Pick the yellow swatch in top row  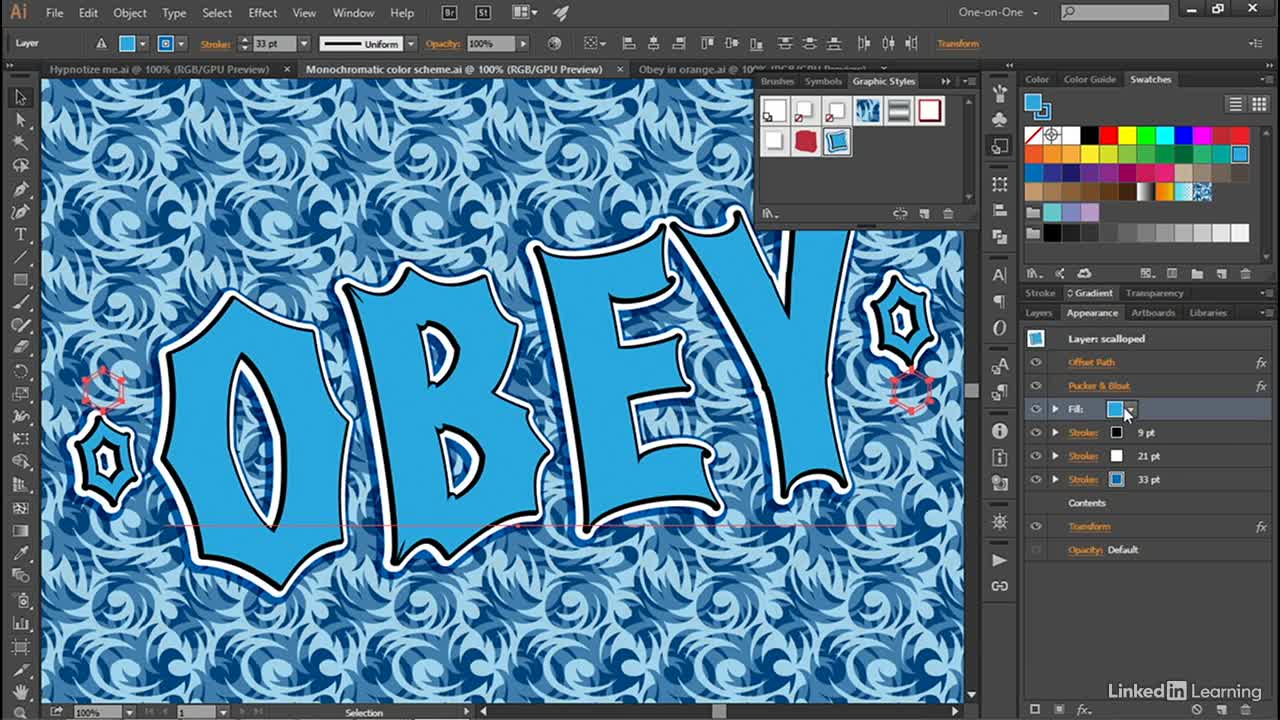click(1126, 135)
